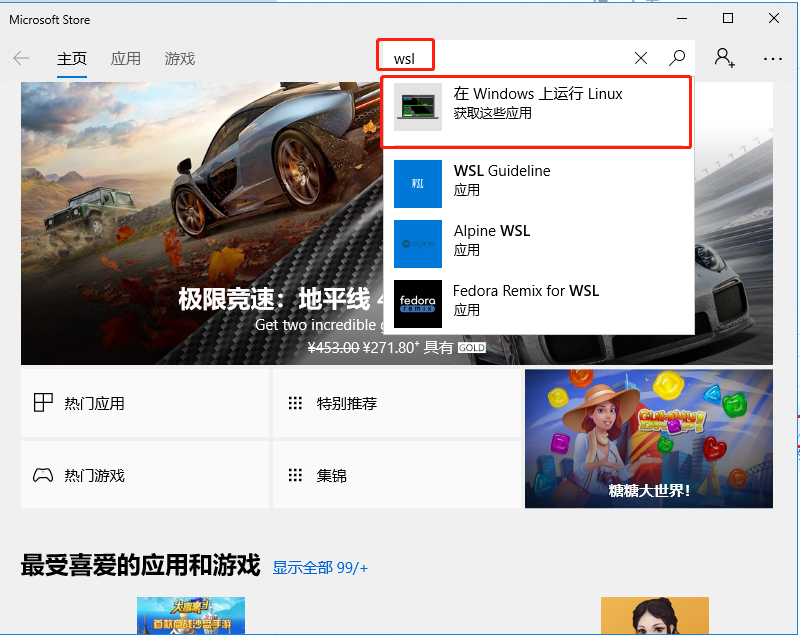Switch to the 主页 tab
Screen dimensions: 800x636
[x=72, y=59]
